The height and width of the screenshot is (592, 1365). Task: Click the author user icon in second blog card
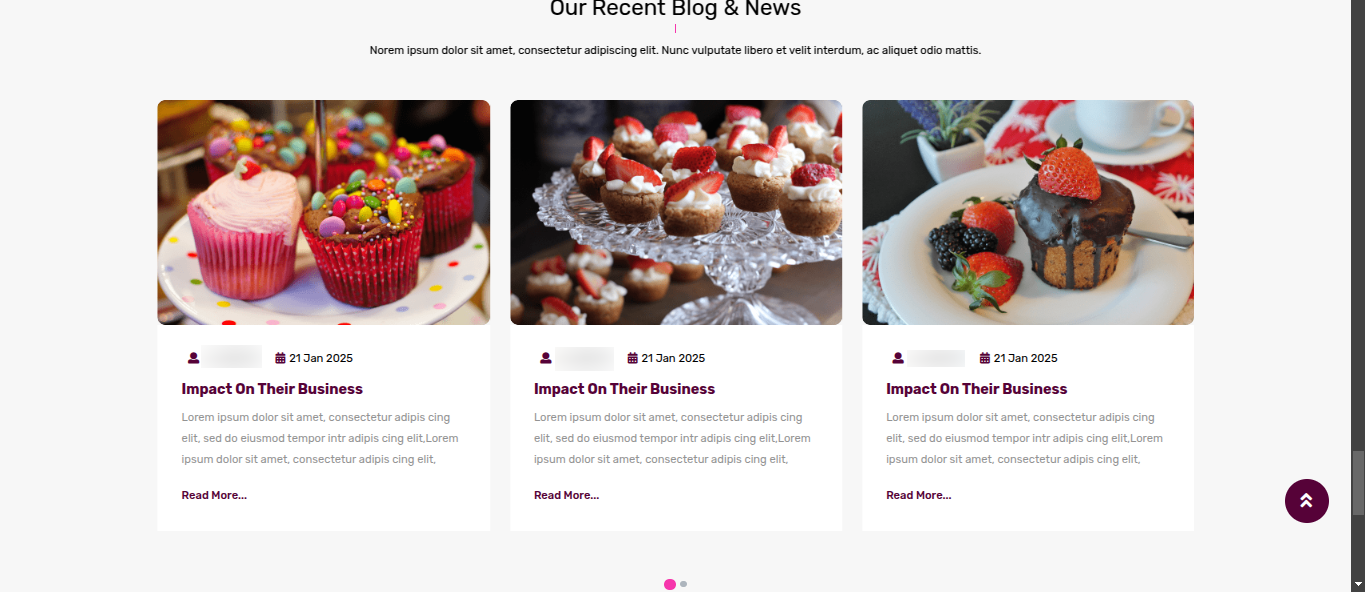pos(546,358)
